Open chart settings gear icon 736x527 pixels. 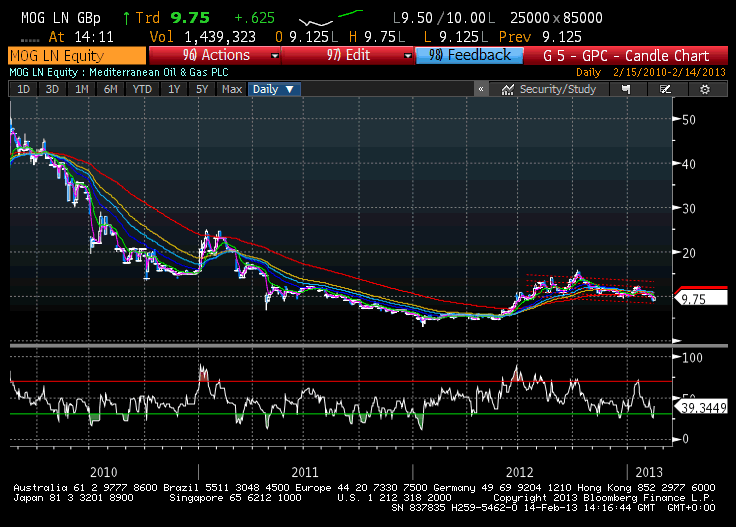point(705,89)
